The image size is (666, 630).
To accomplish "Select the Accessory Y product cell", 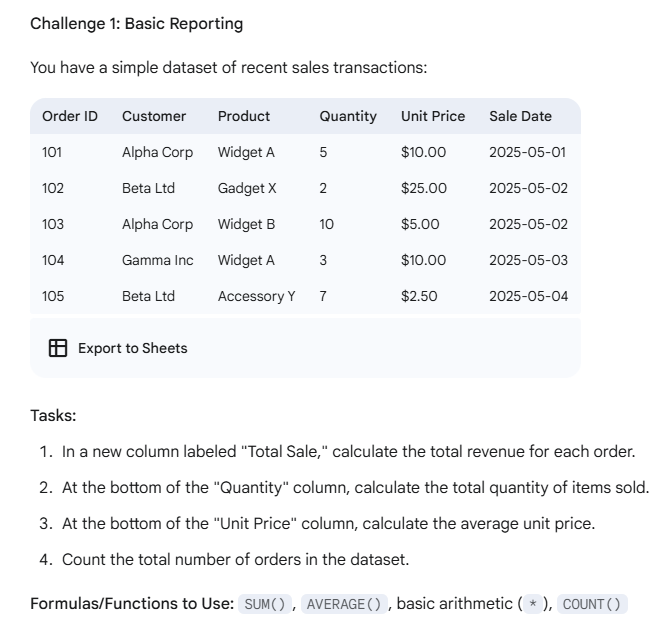I will click(x=257, y=296).
